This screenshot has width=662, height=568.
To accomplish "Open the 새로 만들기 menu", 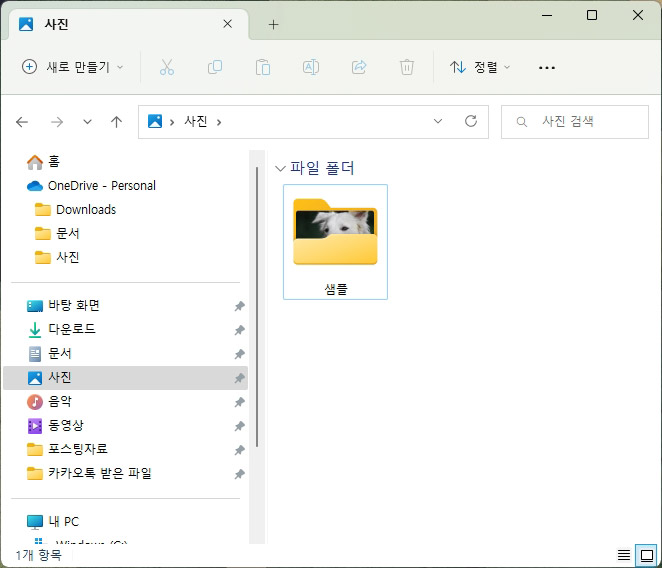I will click(x=72, y=67).
